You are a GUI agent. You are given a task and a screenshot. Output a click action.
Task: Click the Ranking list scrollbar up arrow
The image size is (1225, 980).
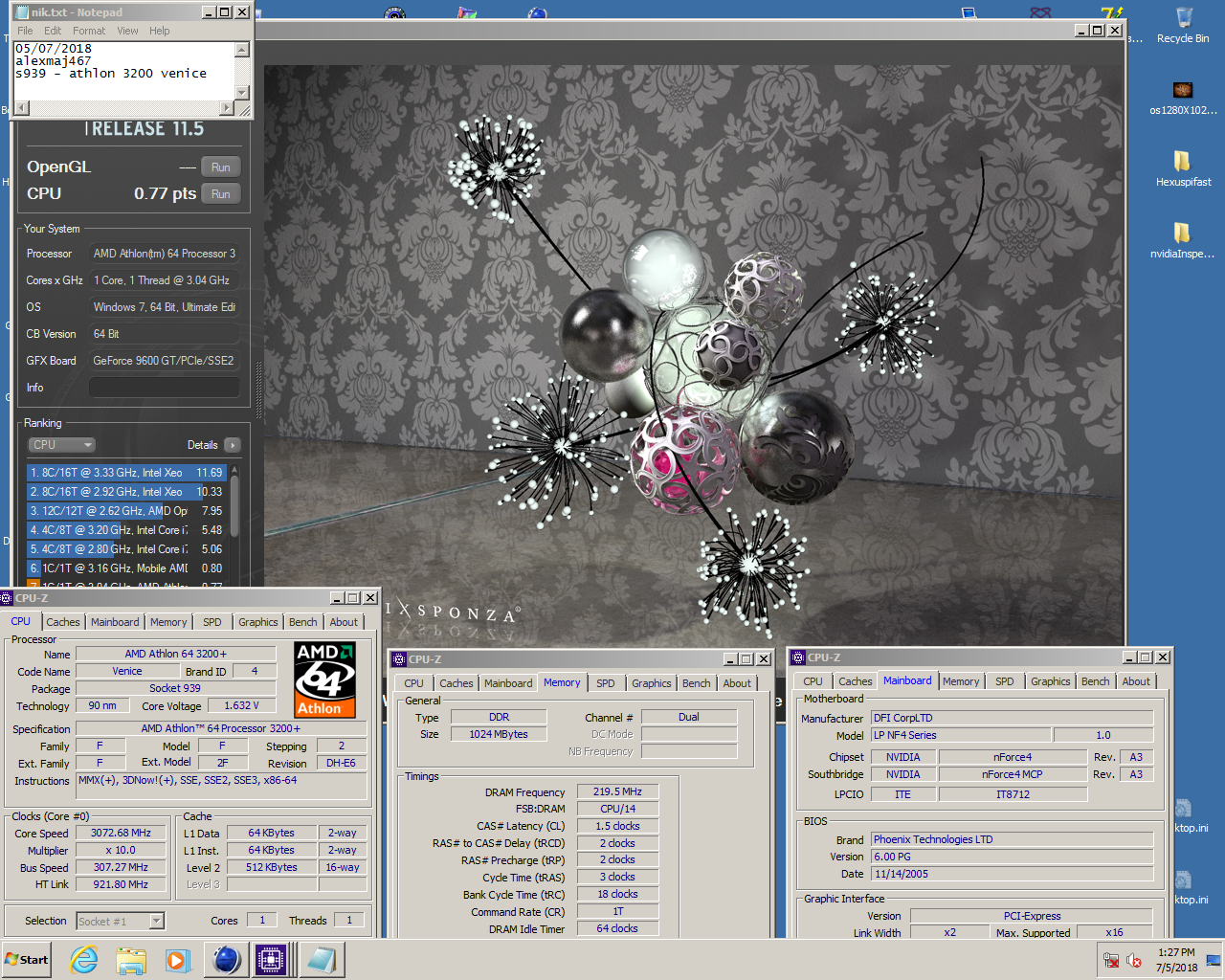point(234,470)
